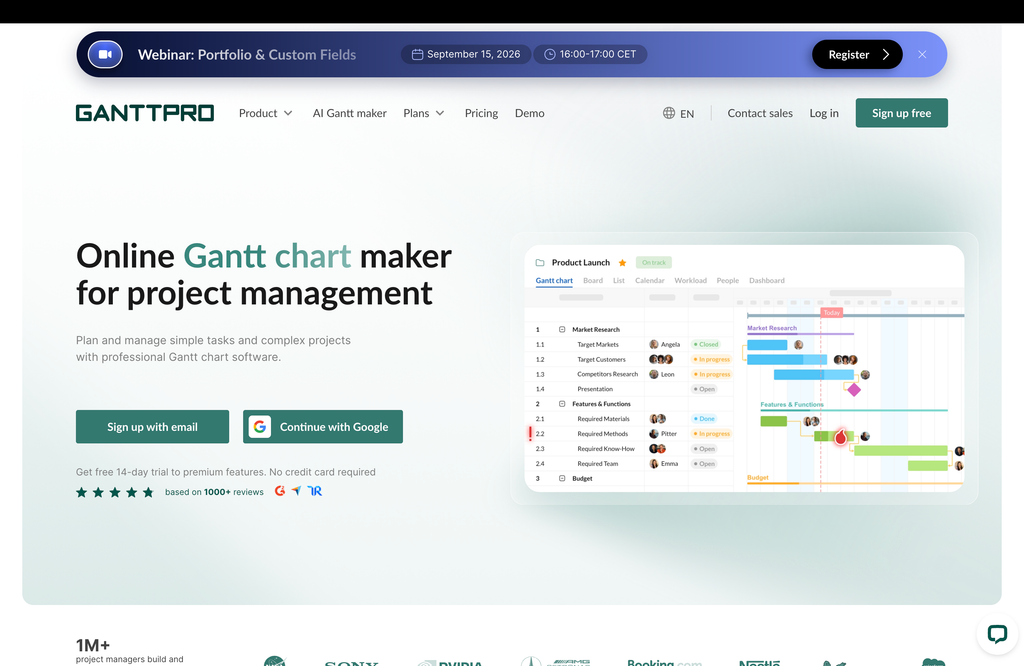
Task: Sign up with email
Action: pyautogui.click(x=152, y=426)
